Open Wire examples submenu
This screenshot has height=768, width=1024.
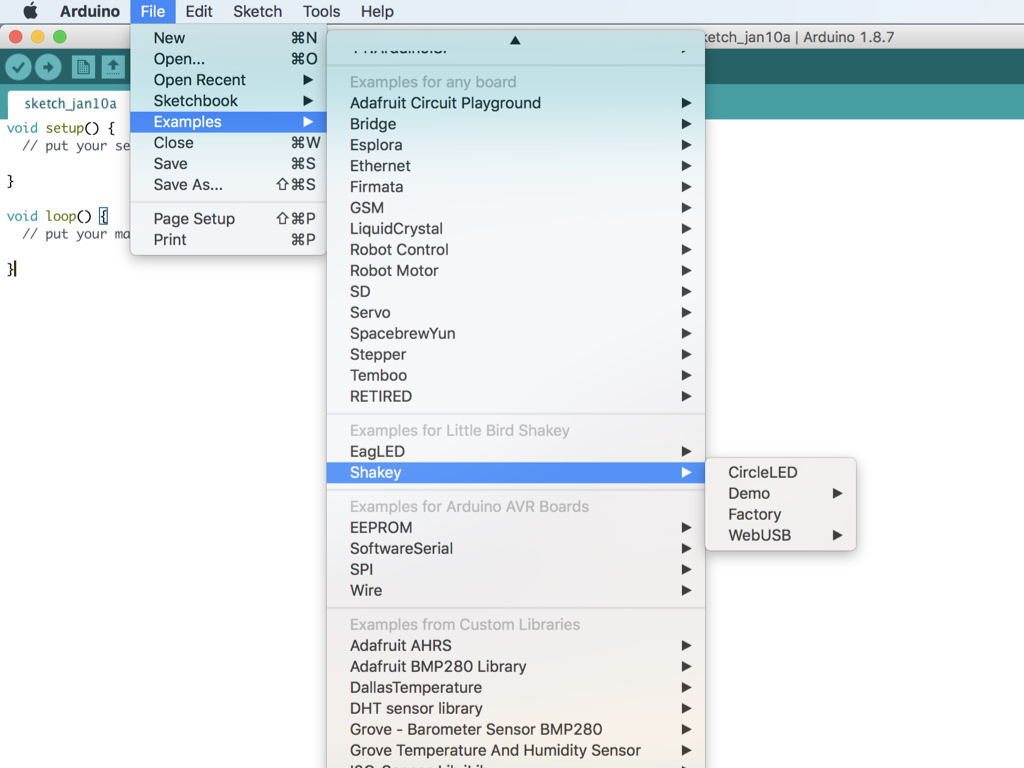(515, 590)
